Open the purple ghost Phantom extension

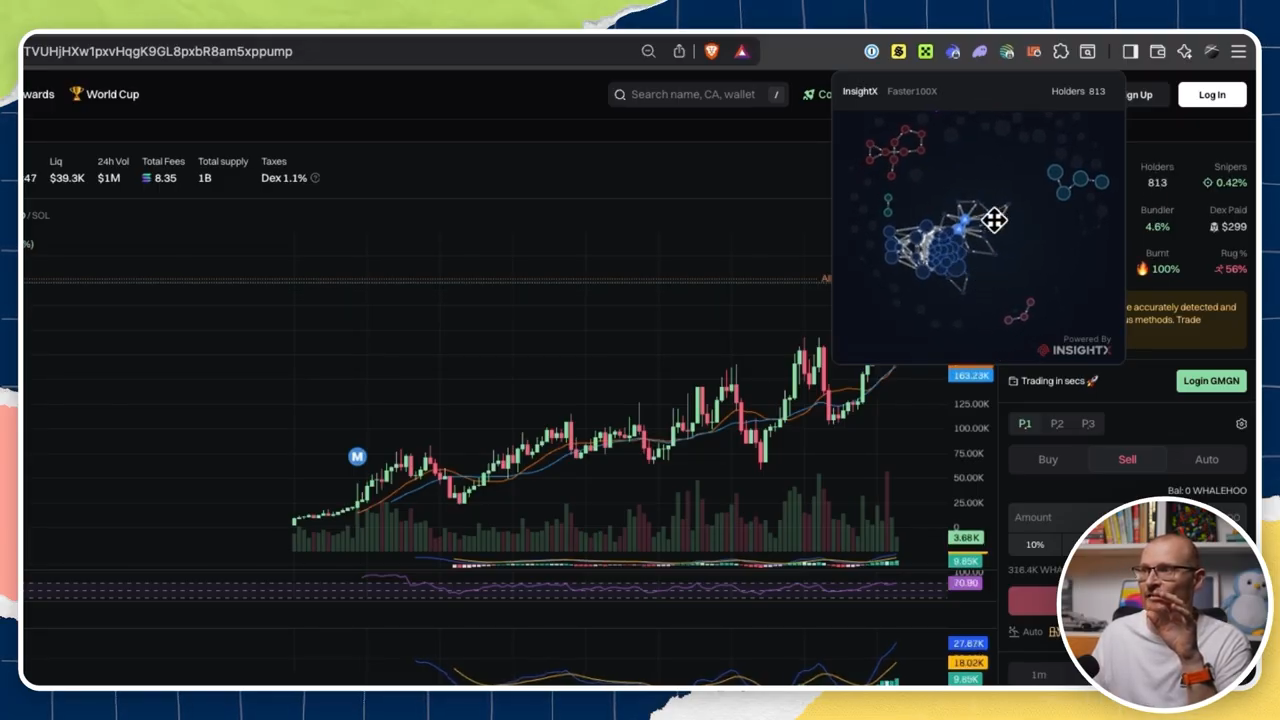(980, 51)
